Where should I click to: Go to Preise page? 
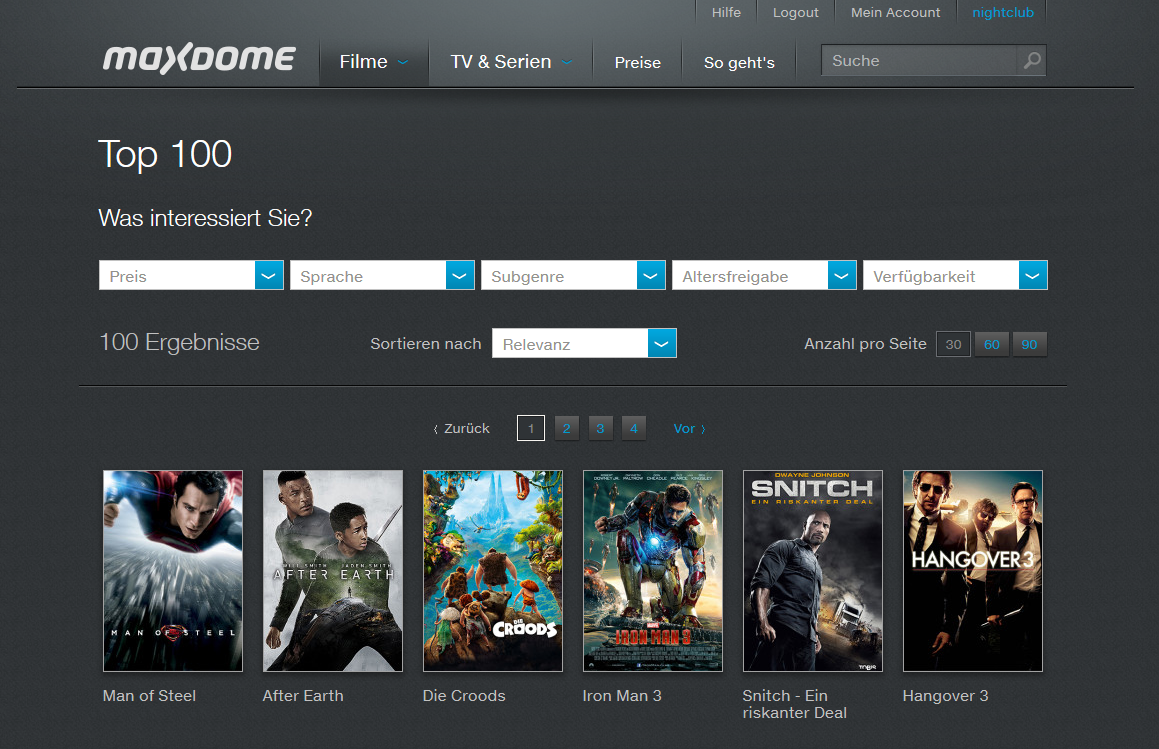[x=637, y=63]
